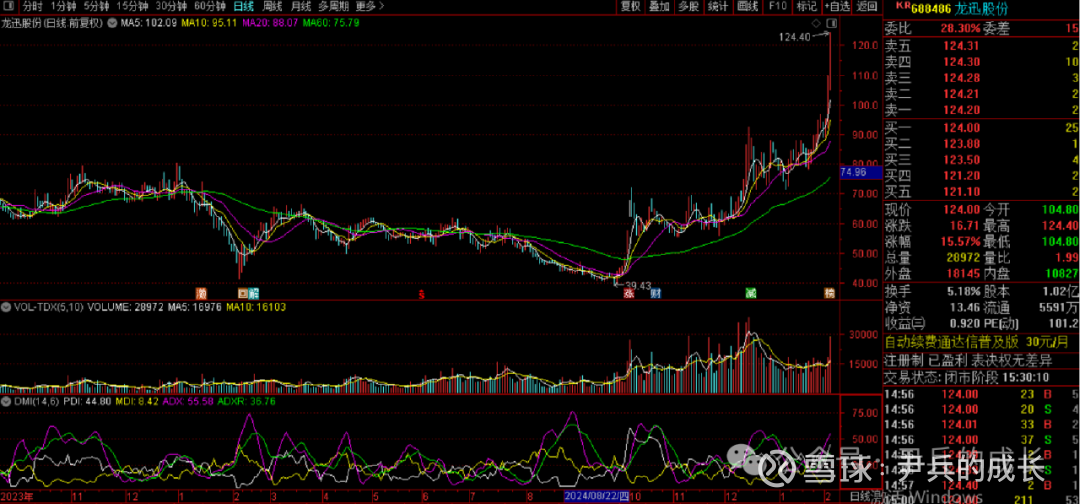Click the 卖一 price 124.20 row
Viewport: 1080px width, 504px height.
pyautogui.click(x=982, y=110)
